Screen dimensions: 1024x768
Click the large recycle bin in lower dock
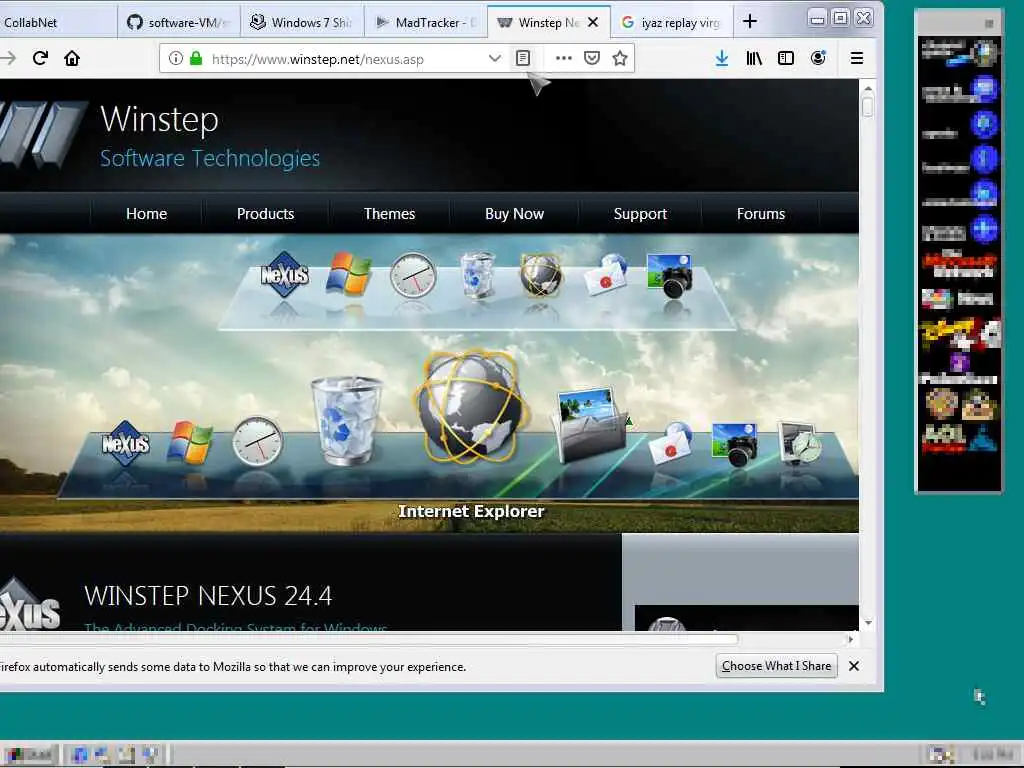[347, 421]
